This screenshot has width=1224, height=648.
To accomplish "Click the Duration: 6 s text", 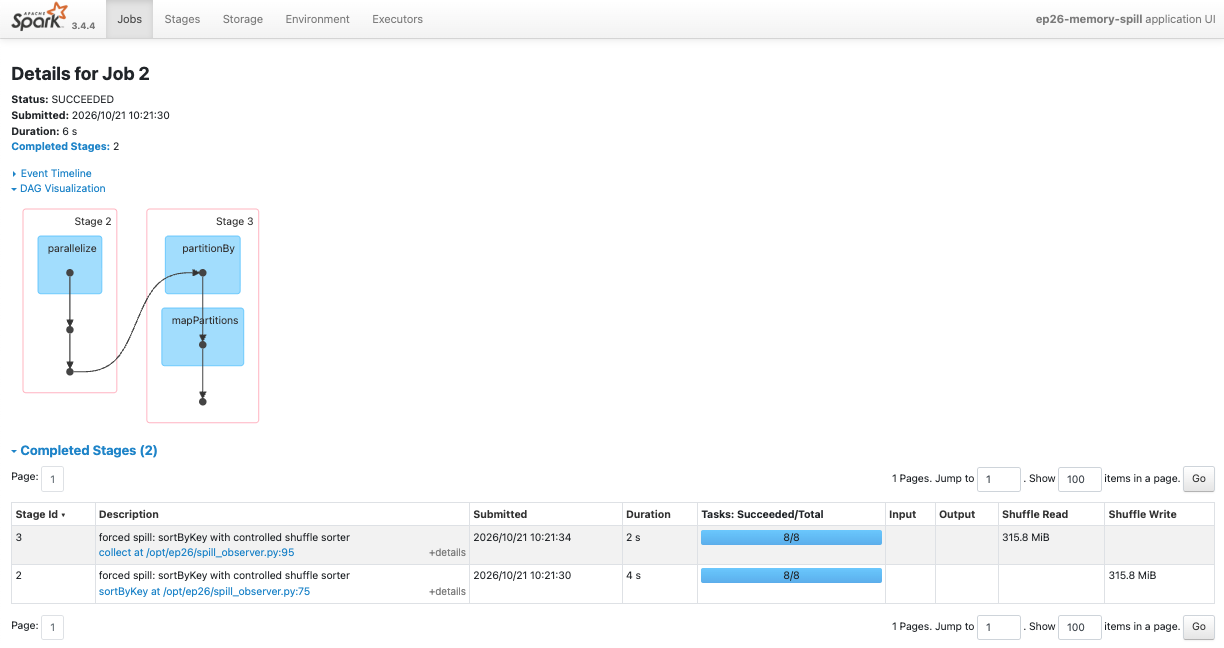I will (x=44, y=131).
